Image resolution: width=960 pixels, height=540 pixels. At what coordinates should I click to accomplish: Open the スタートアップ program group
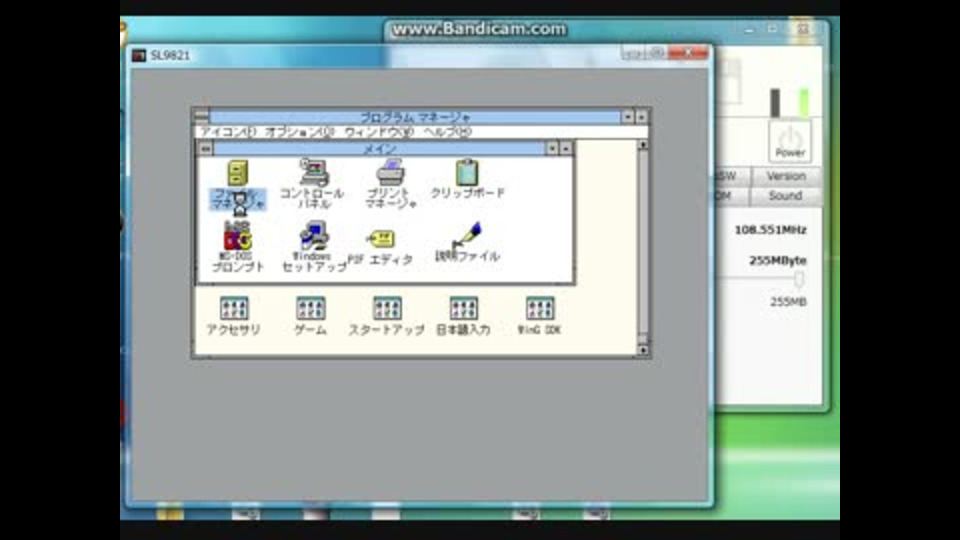[x=387, y=316]
